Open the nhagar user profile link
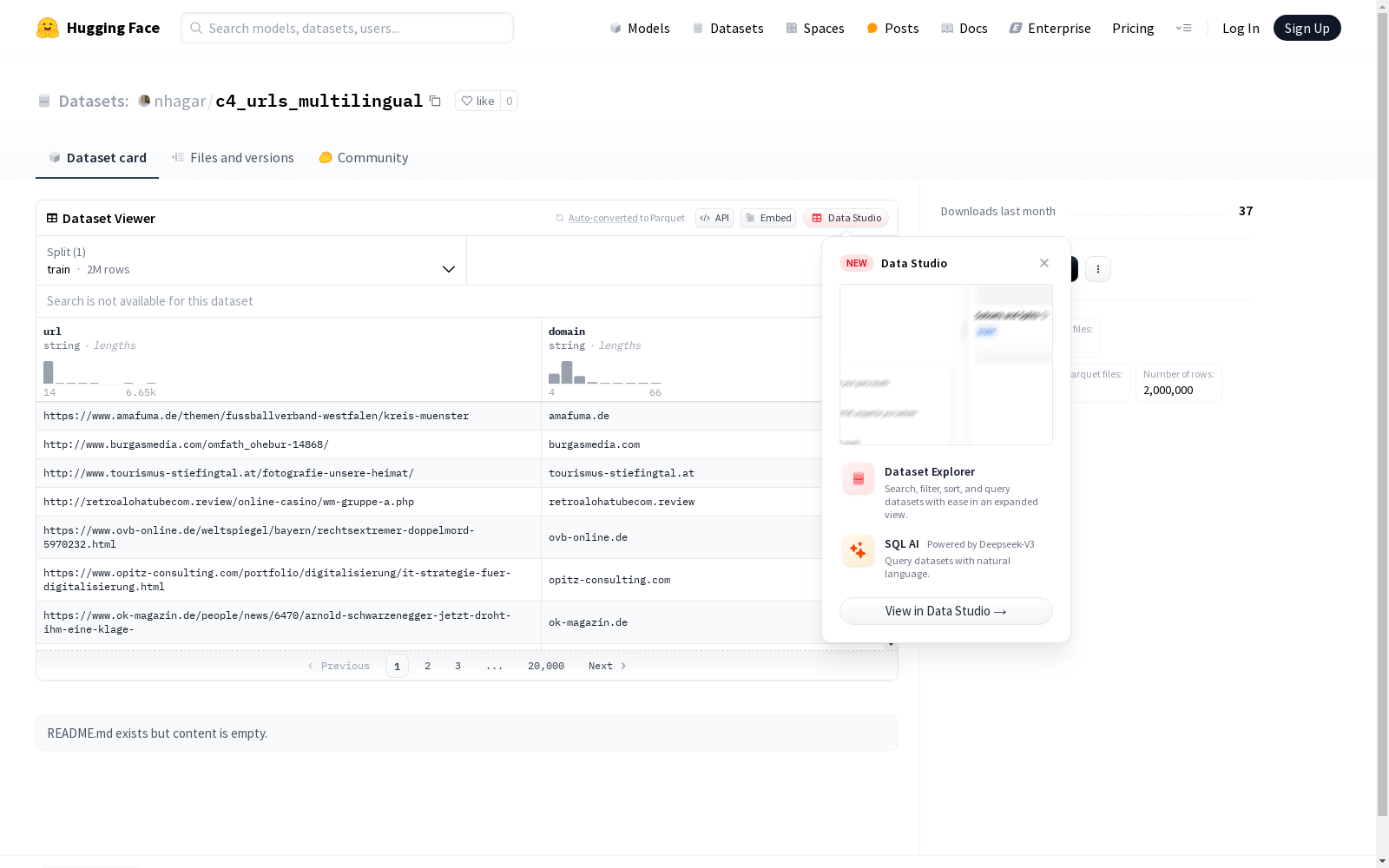Screen dimensions: 1389x868 tap(180, 101)
